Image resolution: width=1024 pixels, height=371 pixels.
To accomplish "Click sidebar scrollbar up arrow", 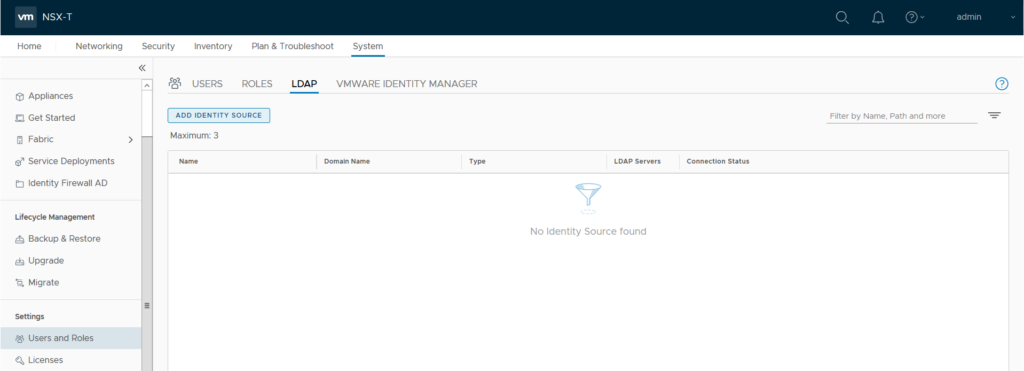I will (x=146, y=86).
